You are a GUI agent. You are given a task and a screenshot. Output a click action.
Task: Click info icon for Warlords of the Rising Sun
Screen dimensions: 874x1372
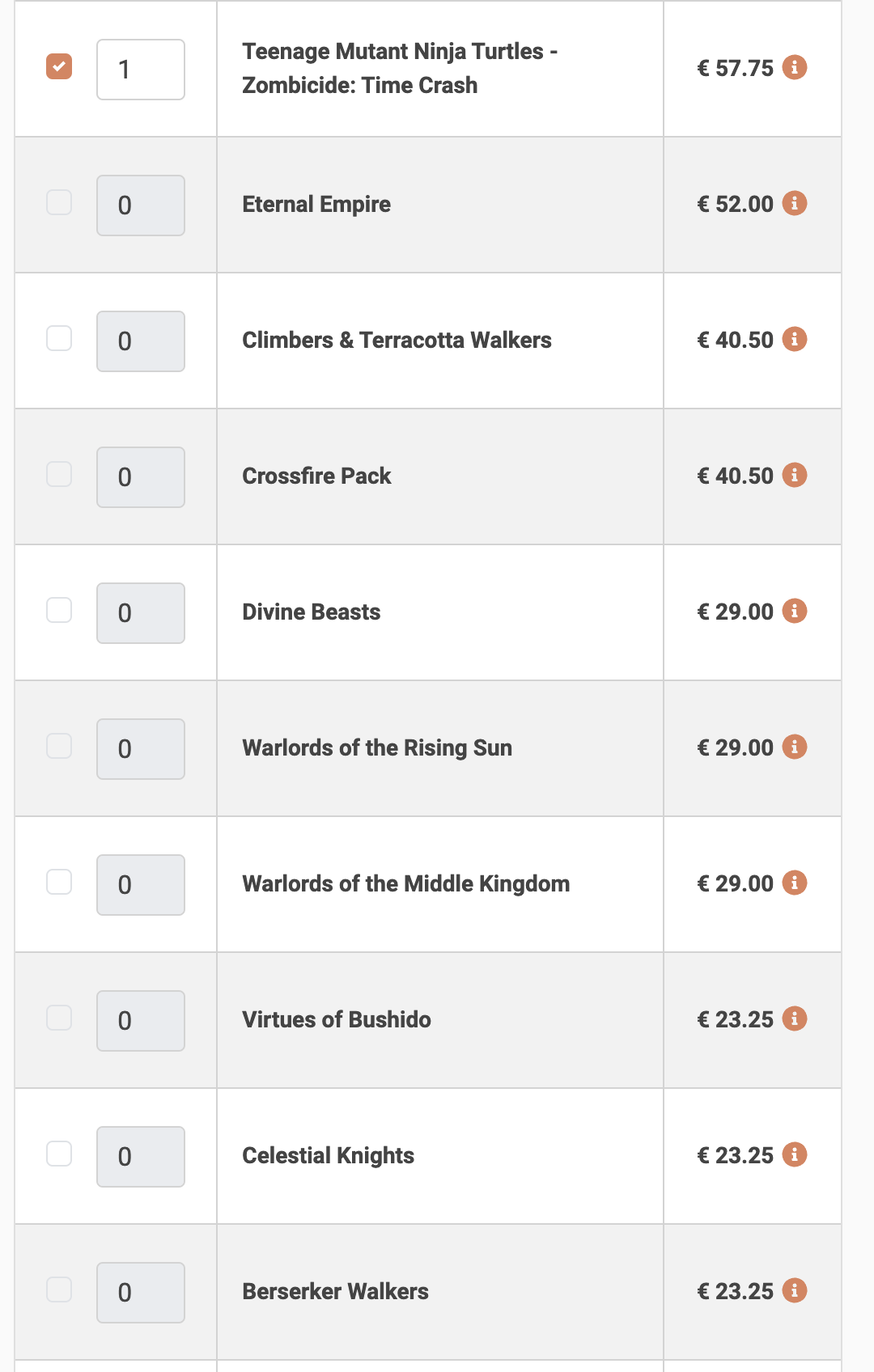pos(795,747)
